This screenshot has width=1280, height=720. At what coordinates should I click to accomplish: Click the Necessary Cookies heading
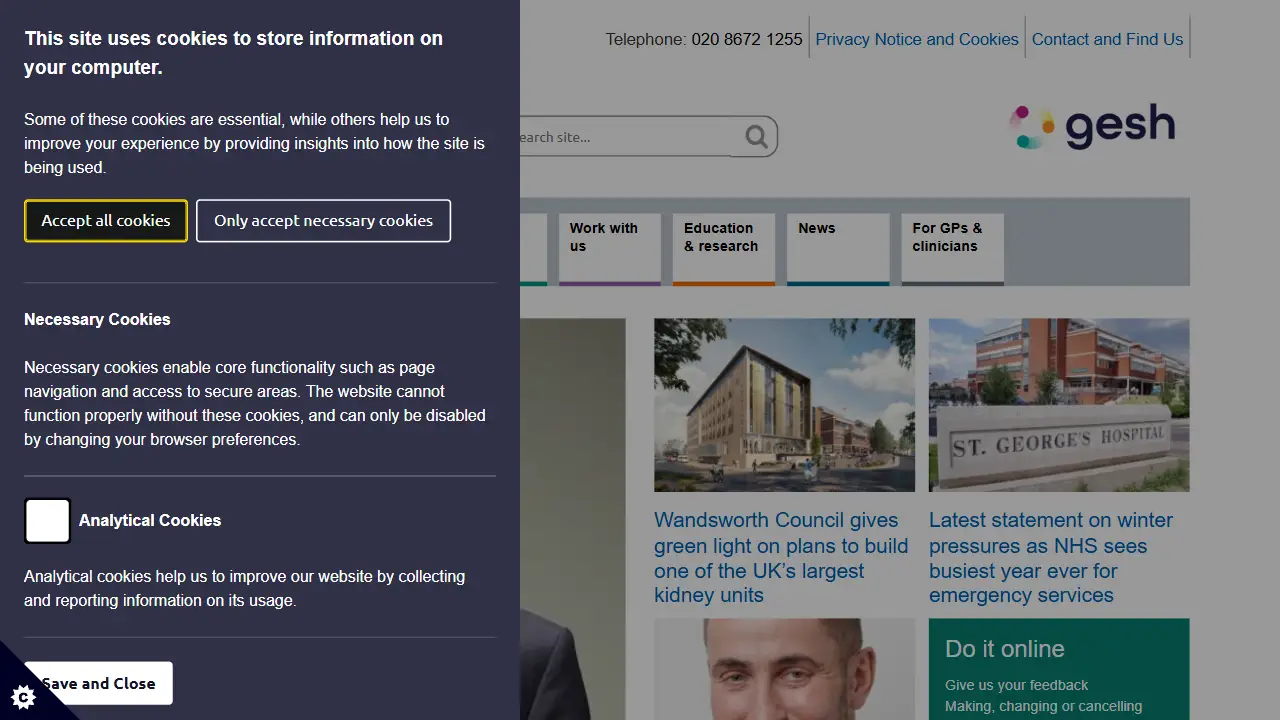tap(97, 319)
